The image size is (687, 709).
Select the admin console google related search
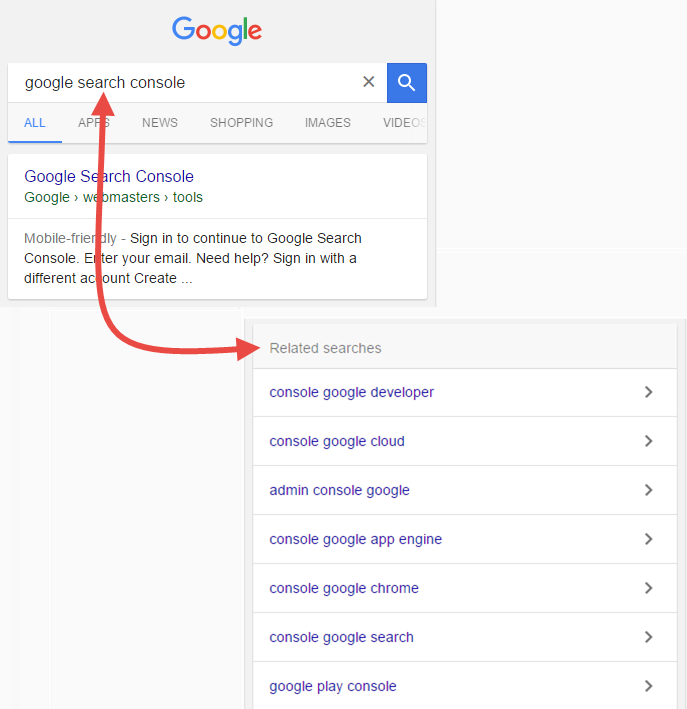340,490
